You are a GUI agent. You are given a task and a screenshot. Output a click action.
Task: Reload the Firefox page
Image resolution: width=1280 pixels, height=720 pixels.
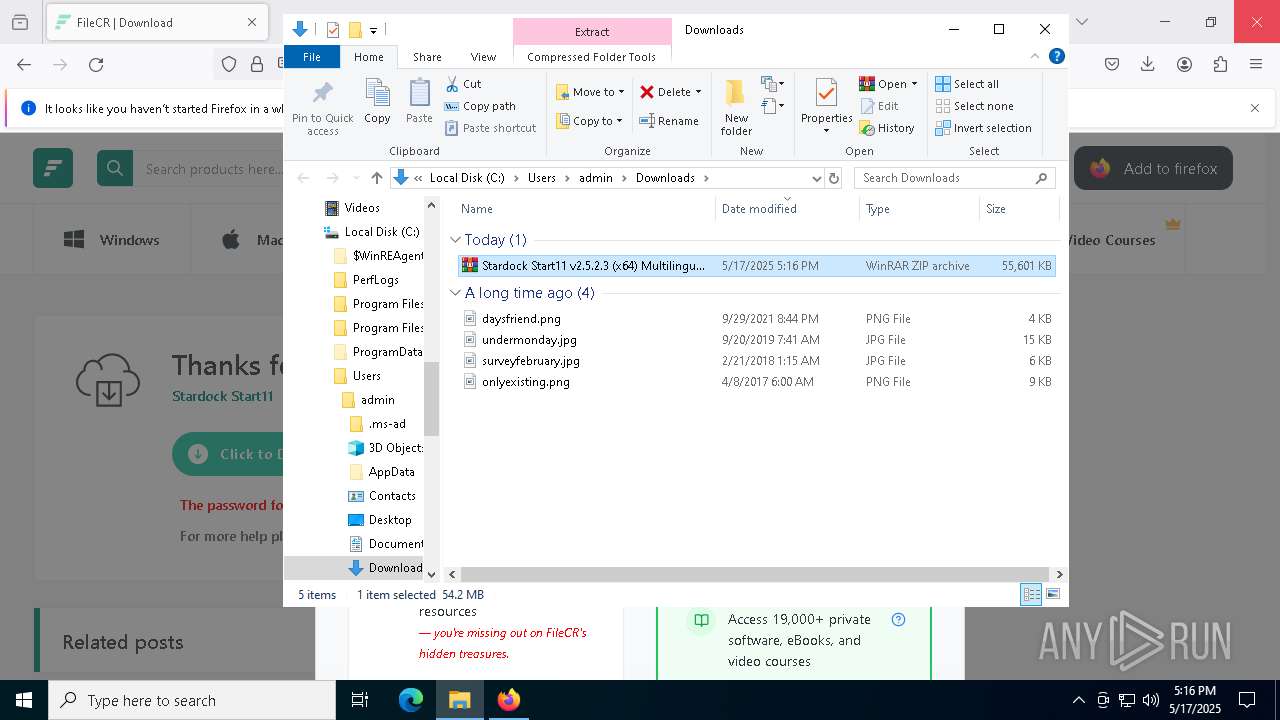pos(96,65)
